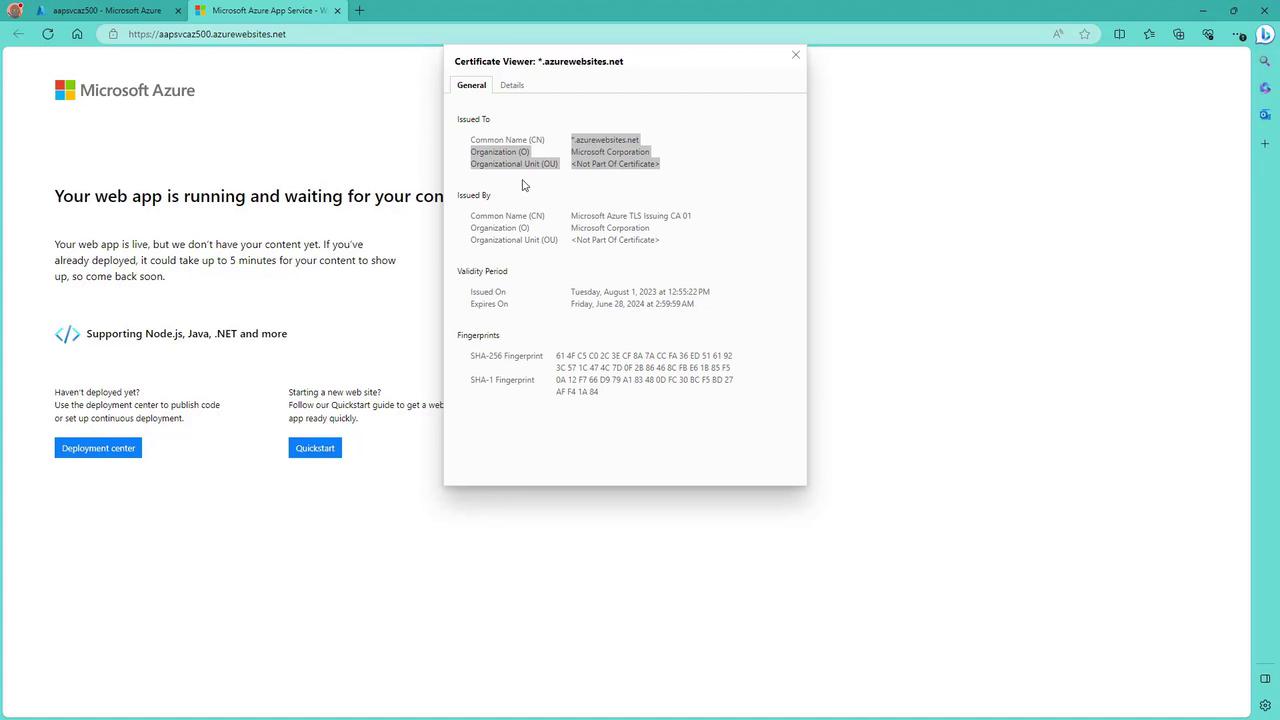Click the "Starting a new web site?" text
This screenshot has width=1280, height=720.
(335, 392)
